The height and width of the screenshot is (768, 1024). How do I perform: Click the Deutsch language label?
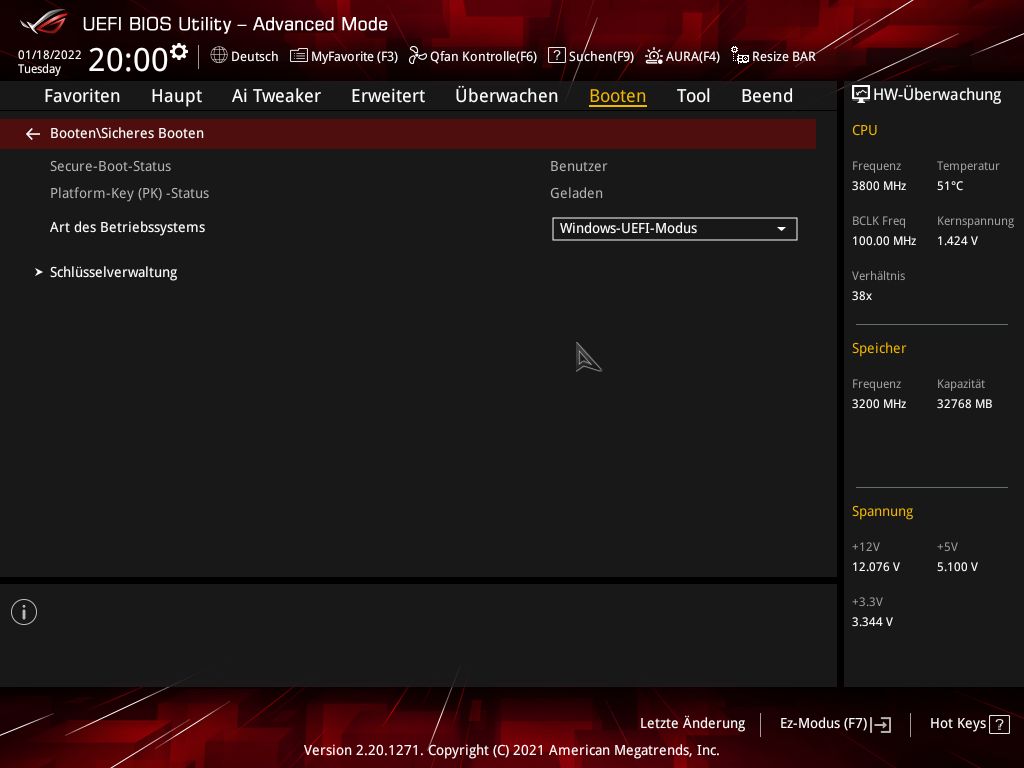click(x=255, y=57)
